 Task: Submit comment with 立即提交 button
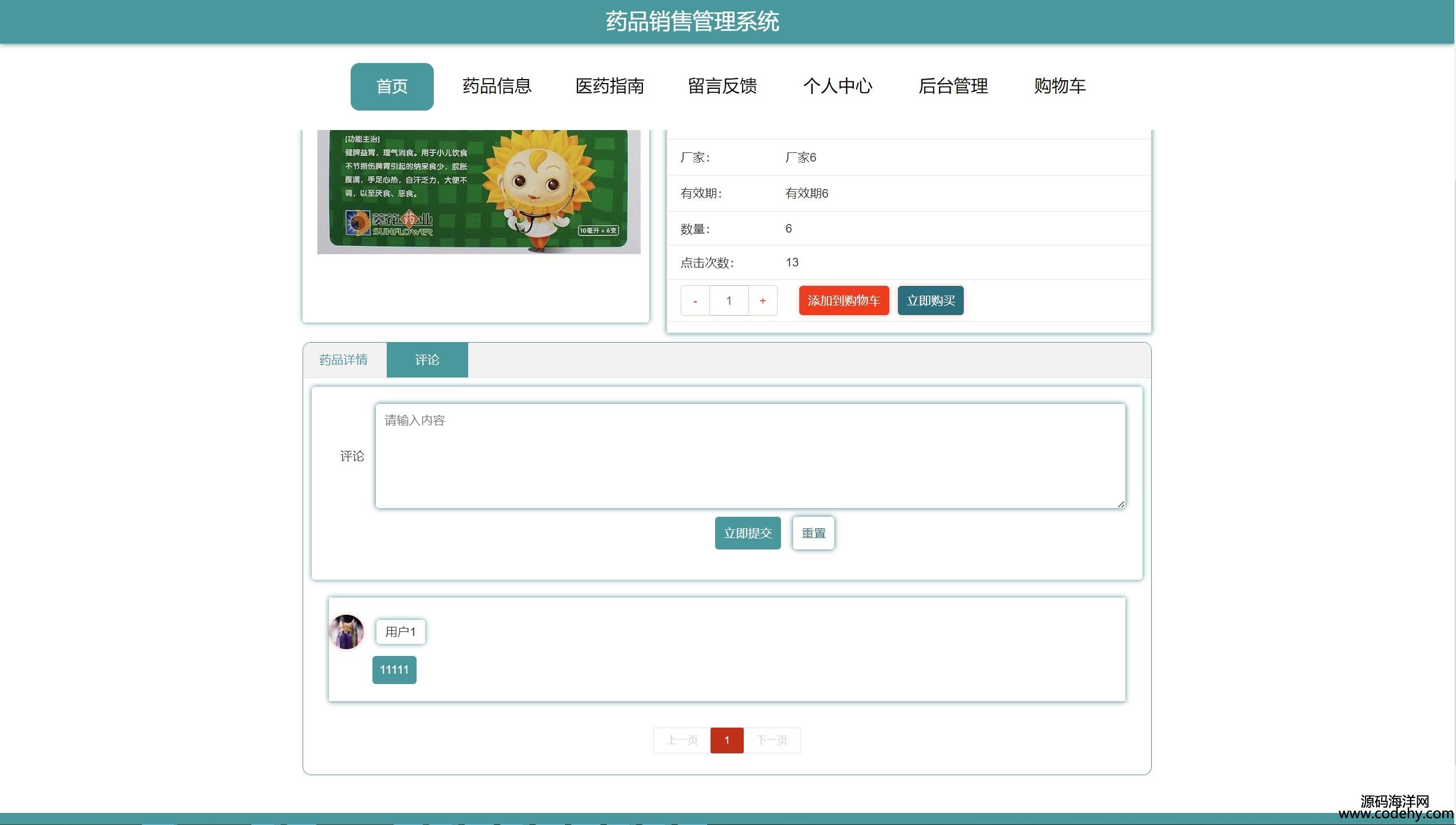pos(748,533)
